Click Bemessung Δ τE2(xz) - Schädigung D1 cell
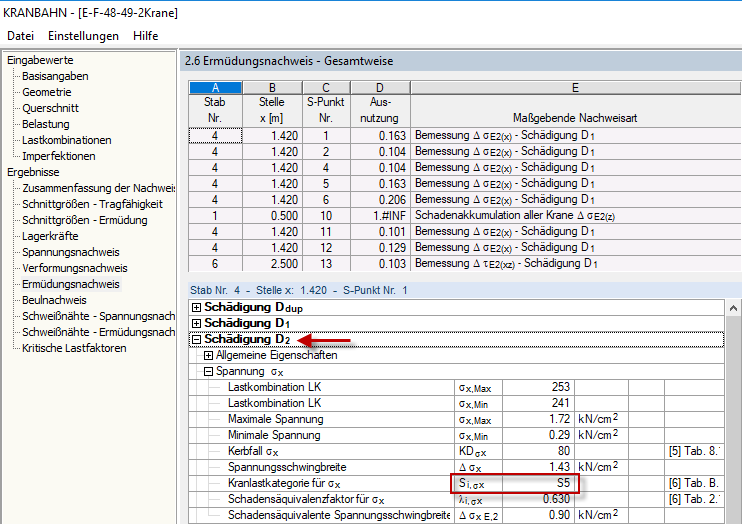This screenshot has width=742, height=524. point(575,264)
